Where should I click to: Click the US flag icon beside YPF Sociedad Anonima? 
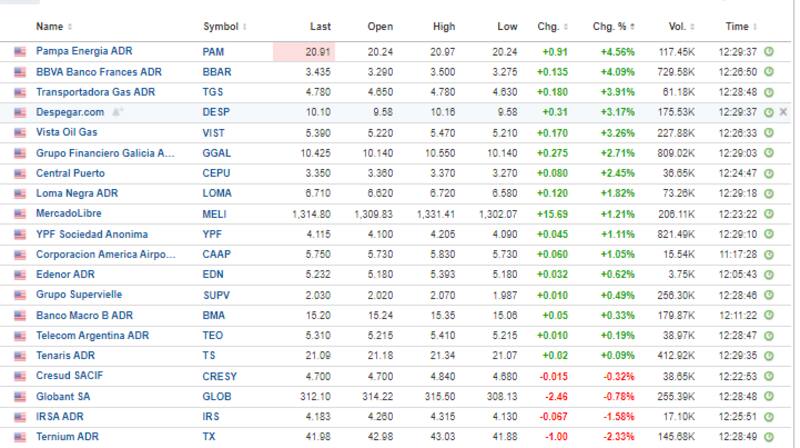point(19,234)
